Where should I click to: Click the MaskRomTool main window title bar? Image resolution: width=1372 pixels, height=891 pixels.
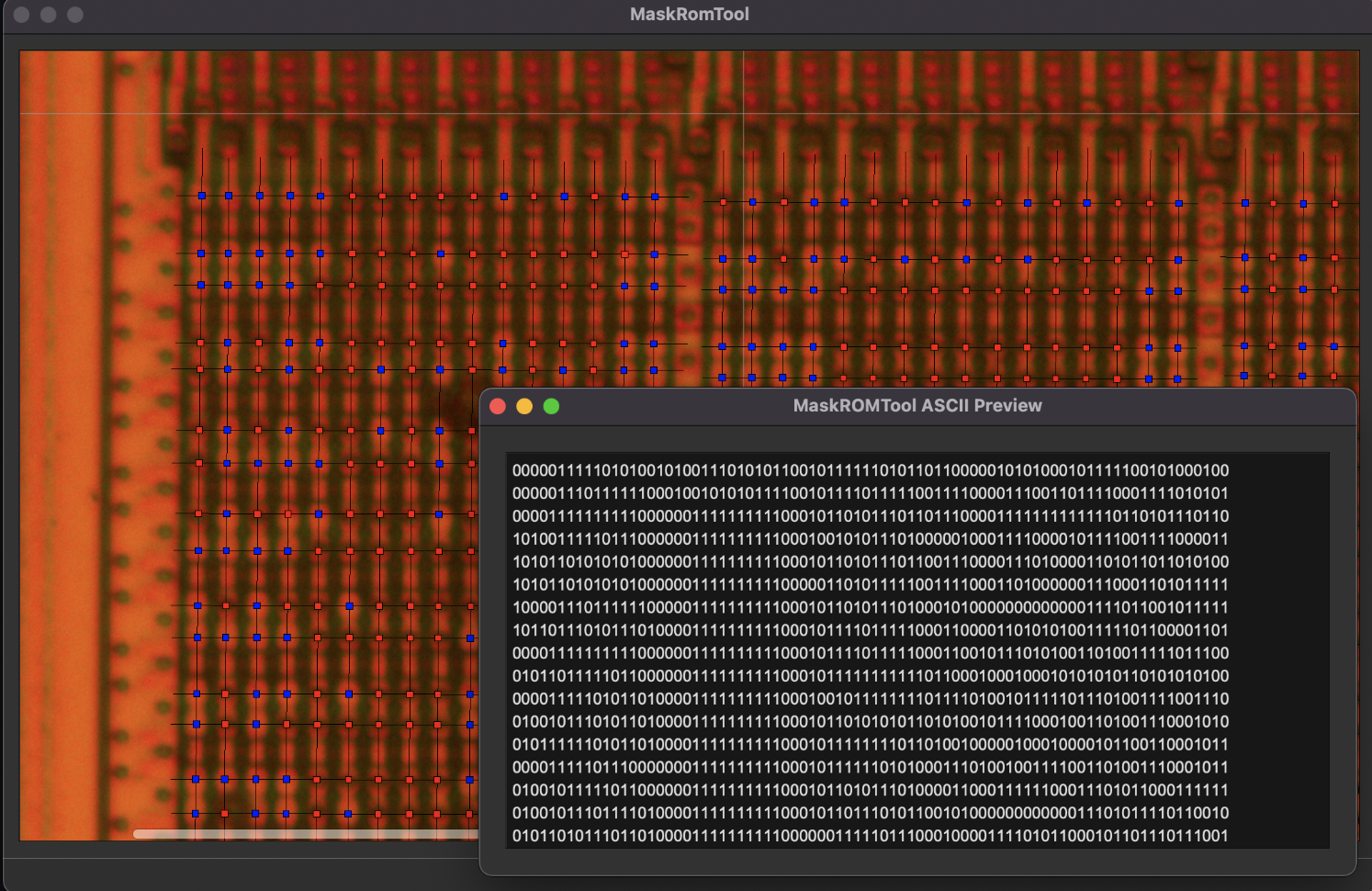(x=689, y=15)
